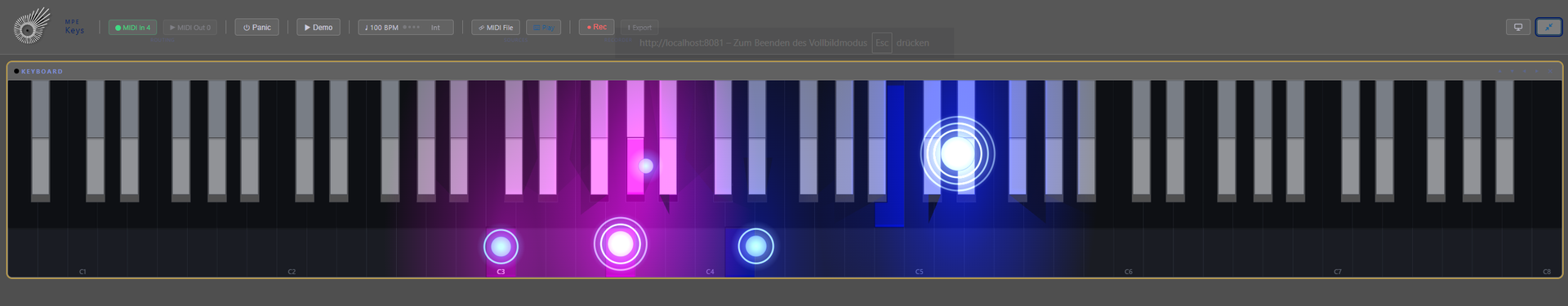
Task: Click the large white-blue touch circle on upper keys
Action: pos(957,153)
